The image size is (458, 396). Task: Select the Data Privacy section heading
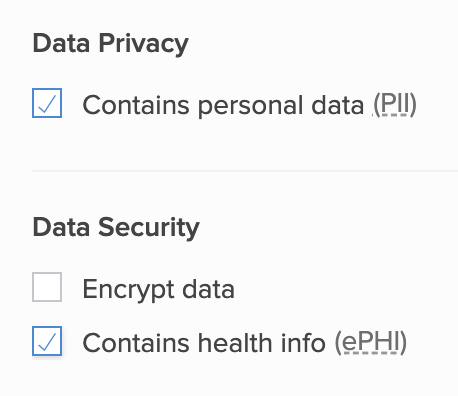pyautogui.click(x=111, y=44)
